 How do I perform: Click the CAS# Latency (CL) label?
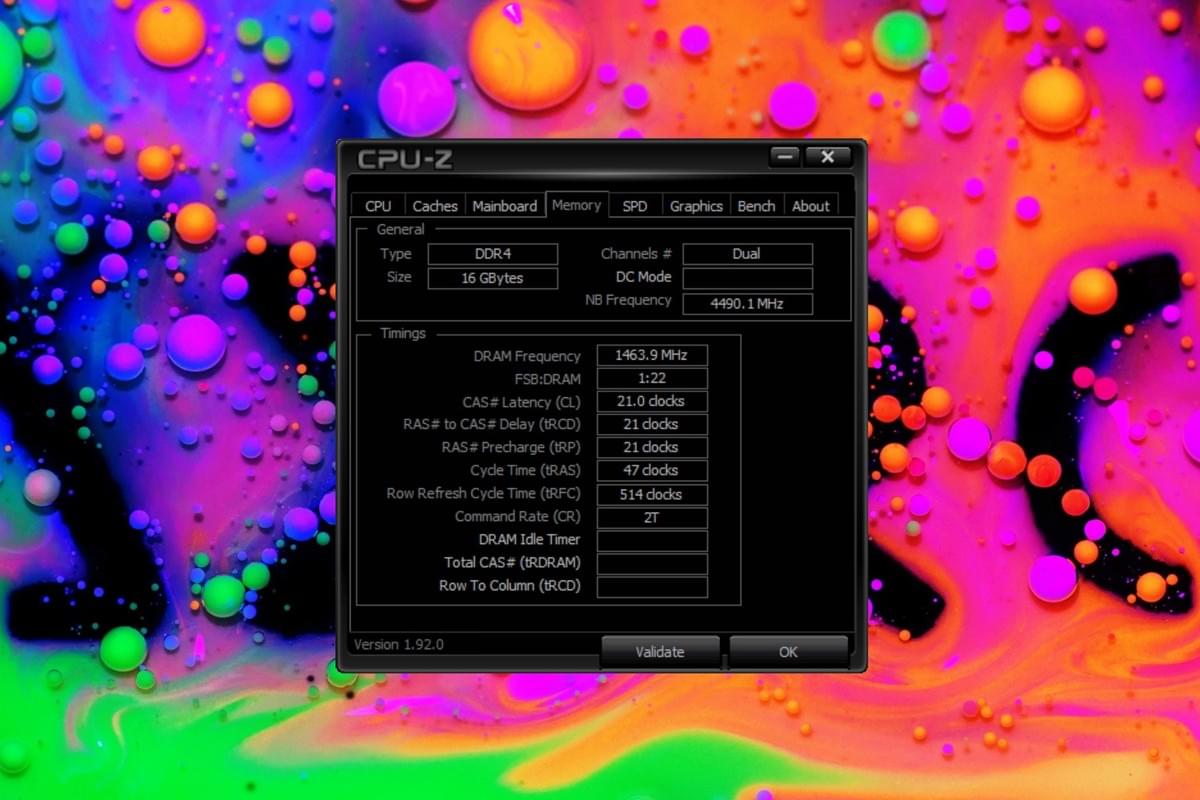click(521, 402)
